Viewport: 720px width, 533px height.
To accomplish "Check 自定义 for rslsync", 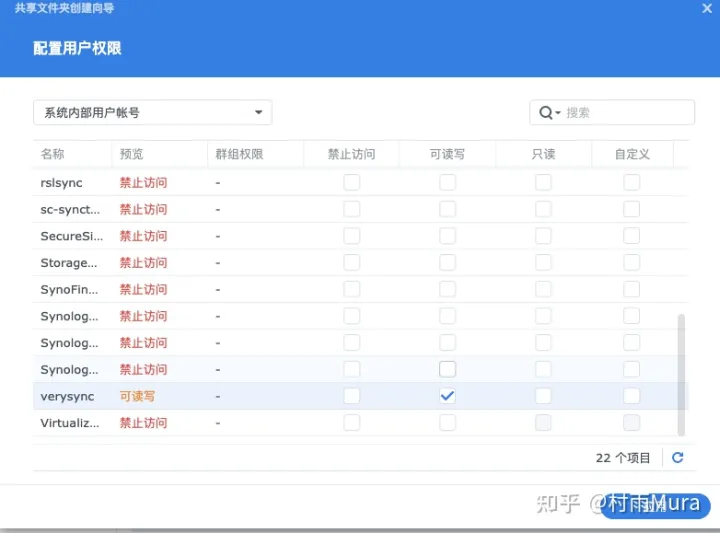I will point(632,182).
